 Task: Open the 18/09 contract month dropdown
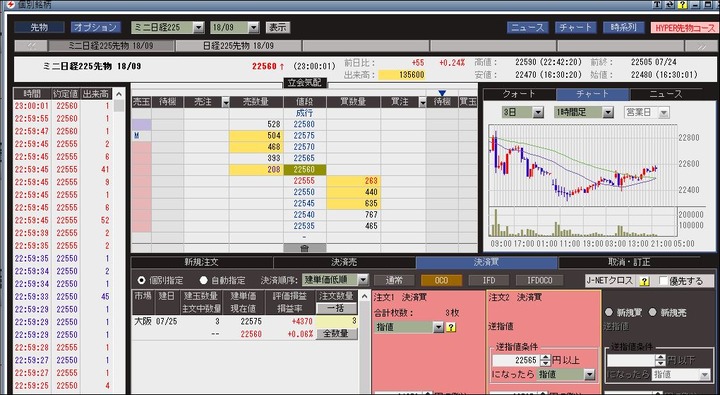(253, 28)
